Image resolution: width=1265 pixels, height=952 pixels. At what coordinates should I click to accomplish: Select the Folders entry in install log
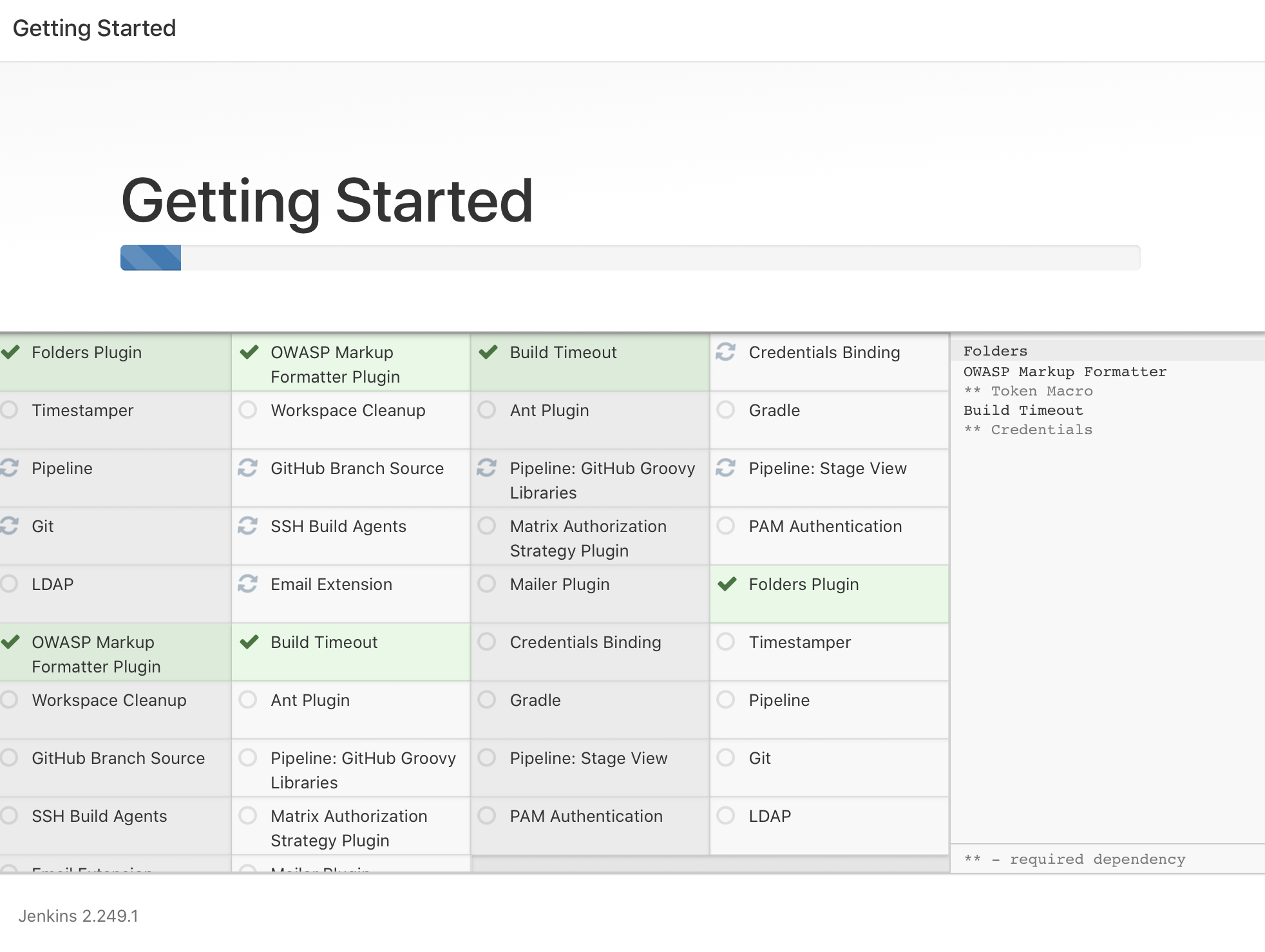tap(995, 351)
